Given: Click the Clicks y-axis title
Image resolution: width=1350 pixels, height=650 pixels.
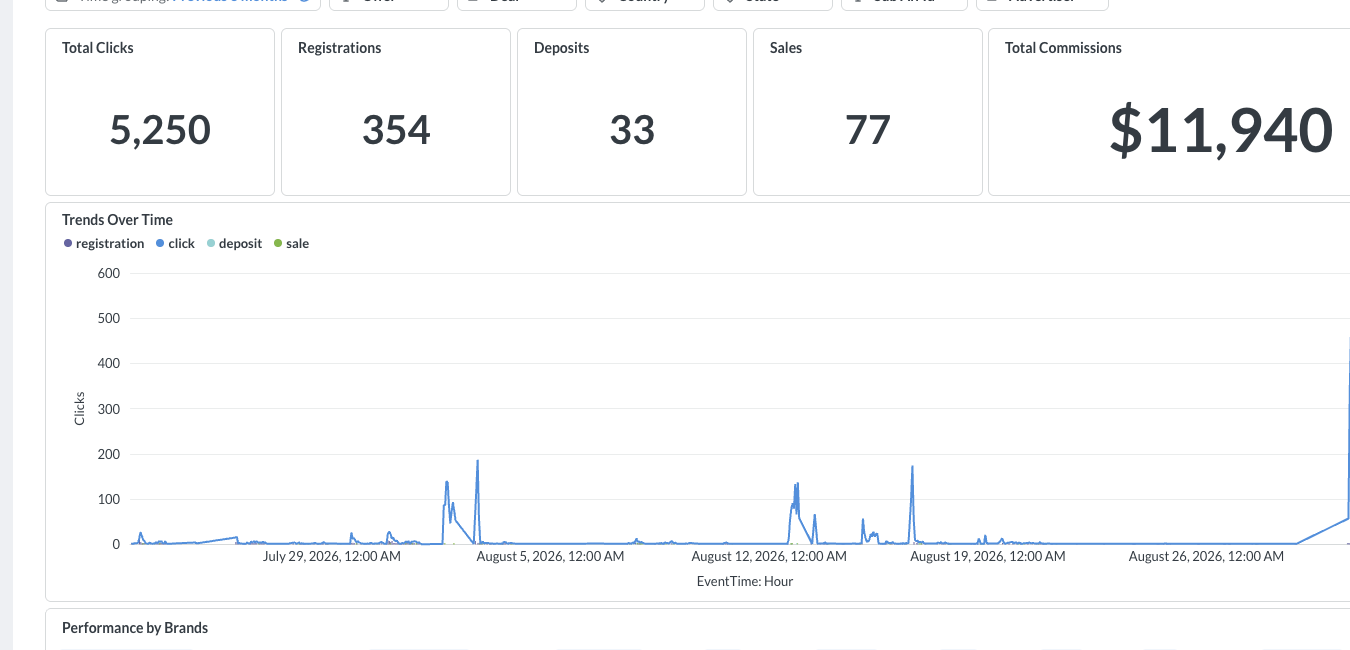Looking at the screenshot, I should (x=80, y=409).
